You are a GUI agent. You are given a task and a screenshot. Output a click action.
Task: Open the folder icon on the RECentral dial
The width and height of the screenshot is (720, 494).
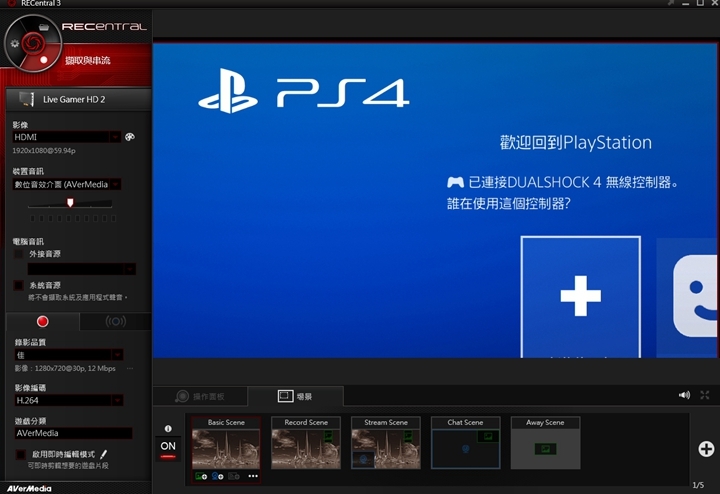point(44,27)
